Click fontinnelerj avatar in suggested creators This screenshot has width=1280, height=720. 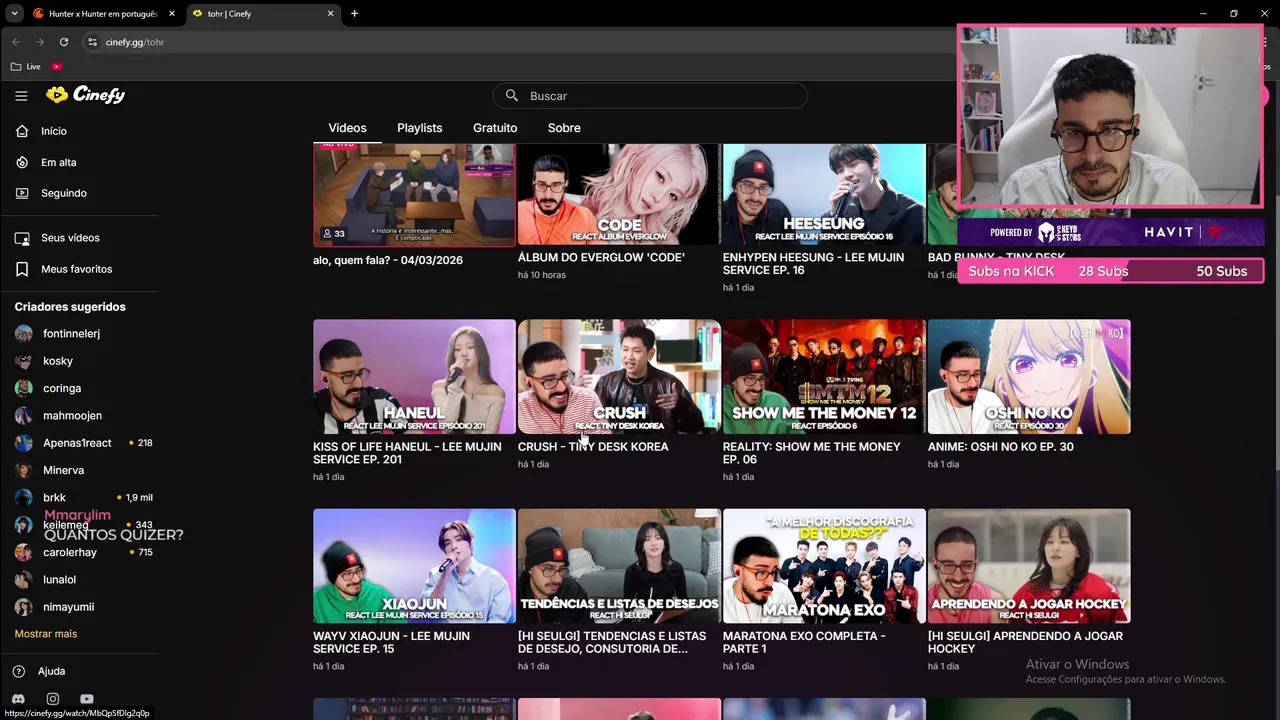23,334
